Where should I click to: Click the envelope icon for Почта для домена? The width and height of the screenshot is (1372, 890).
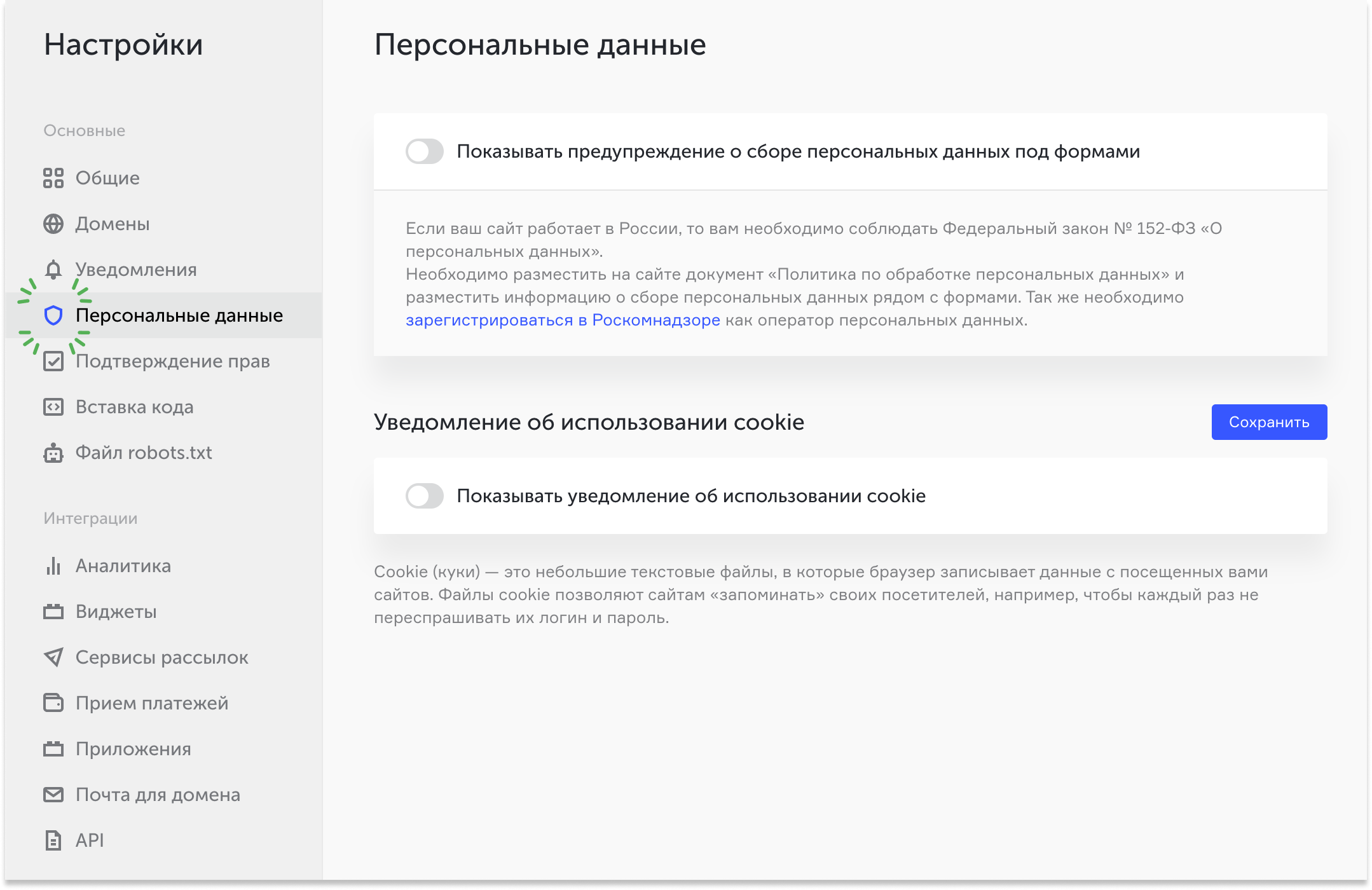pos(53,795)
